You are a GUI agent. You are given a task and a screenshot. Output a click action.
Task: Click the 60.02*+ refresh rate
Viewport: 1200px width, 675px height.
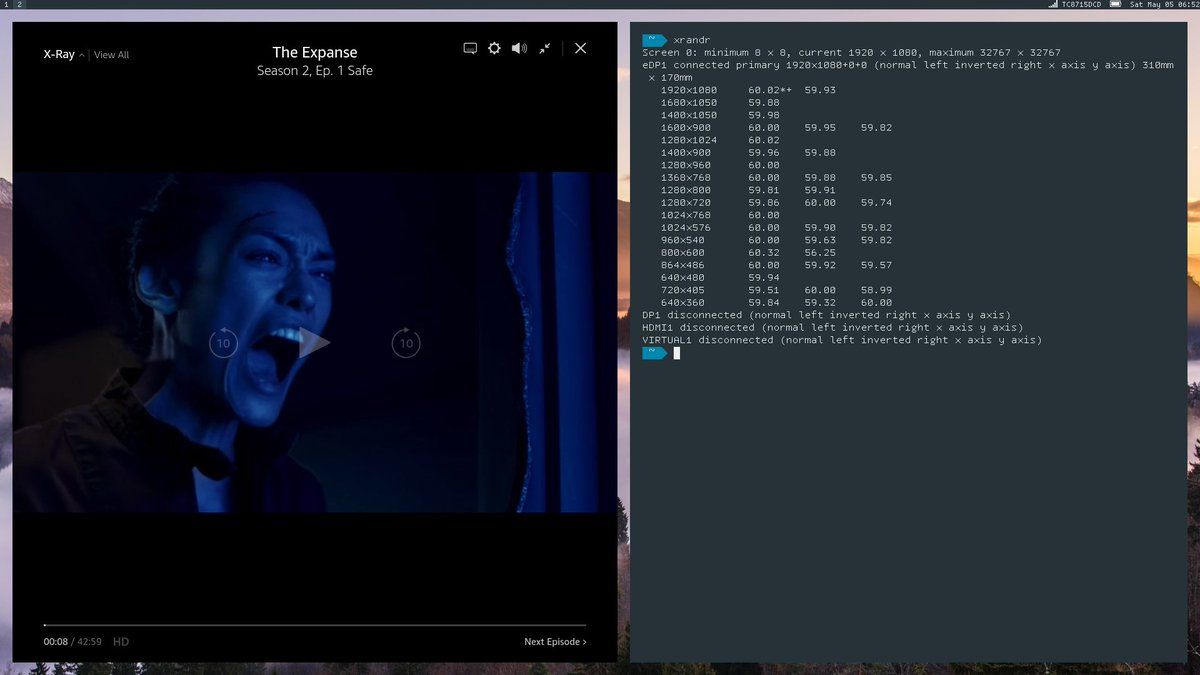click(x=770, y=90)
